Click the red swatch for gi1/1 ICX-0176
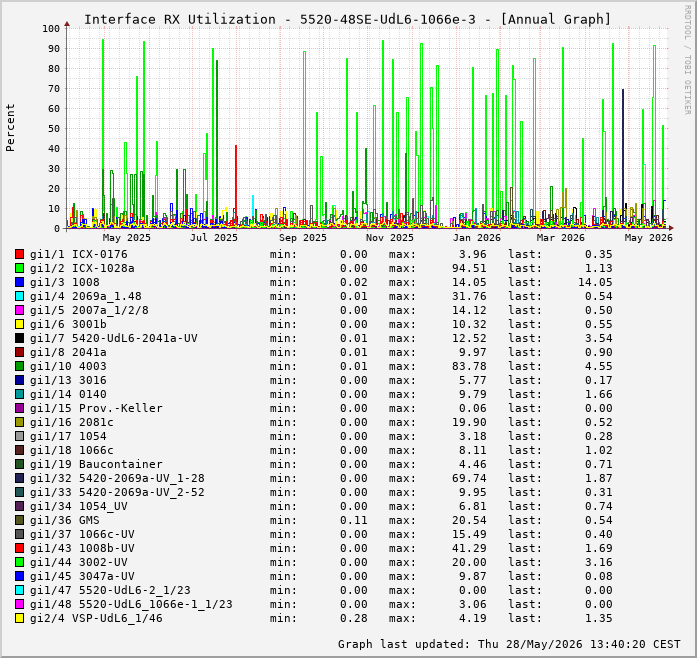This screenshot has height=658, width=697. [19, 254]
